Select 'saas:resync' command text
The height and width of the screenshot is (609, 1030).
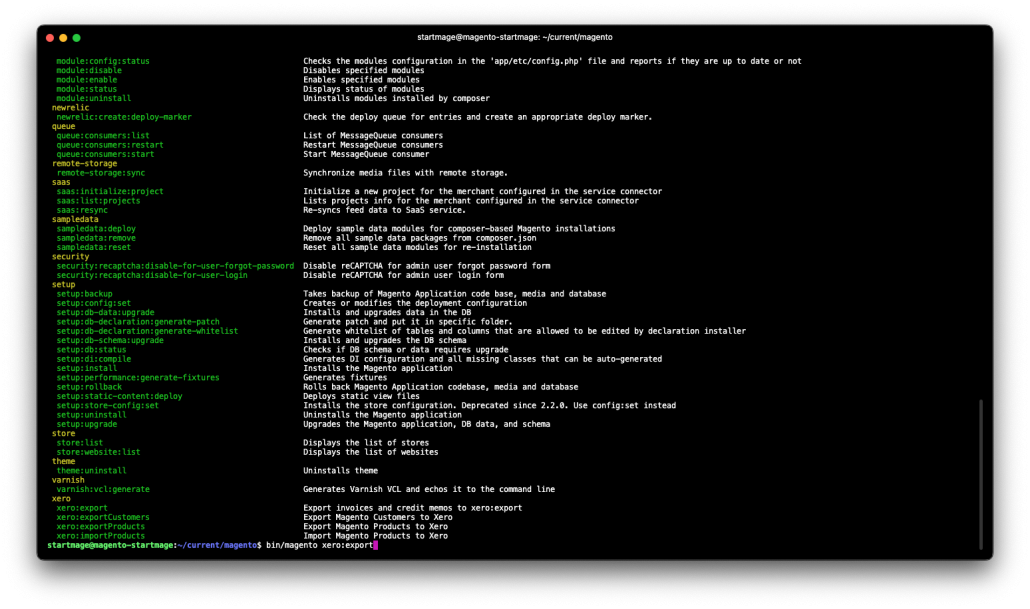point(82,210)
